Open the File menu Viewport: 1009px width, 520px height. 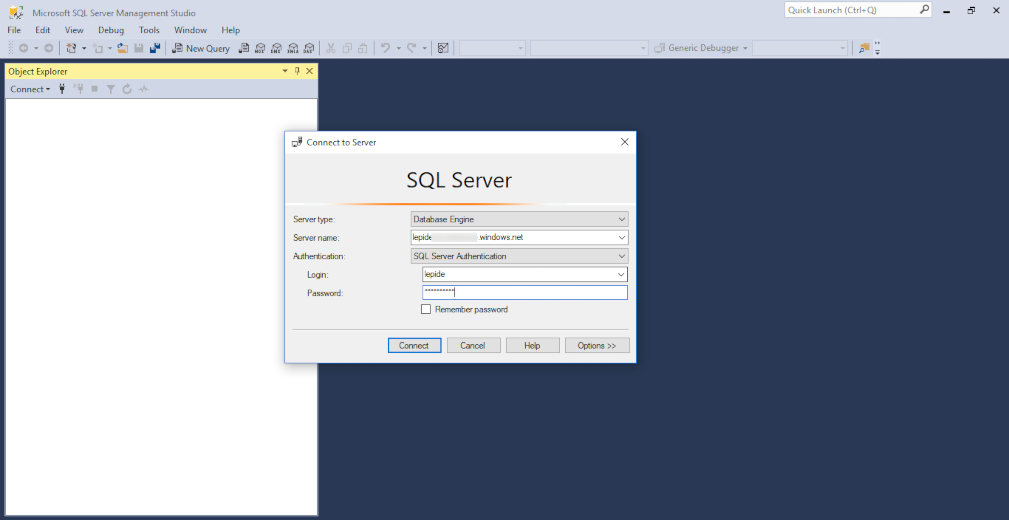pyautogui.click(x=14, y=30)
